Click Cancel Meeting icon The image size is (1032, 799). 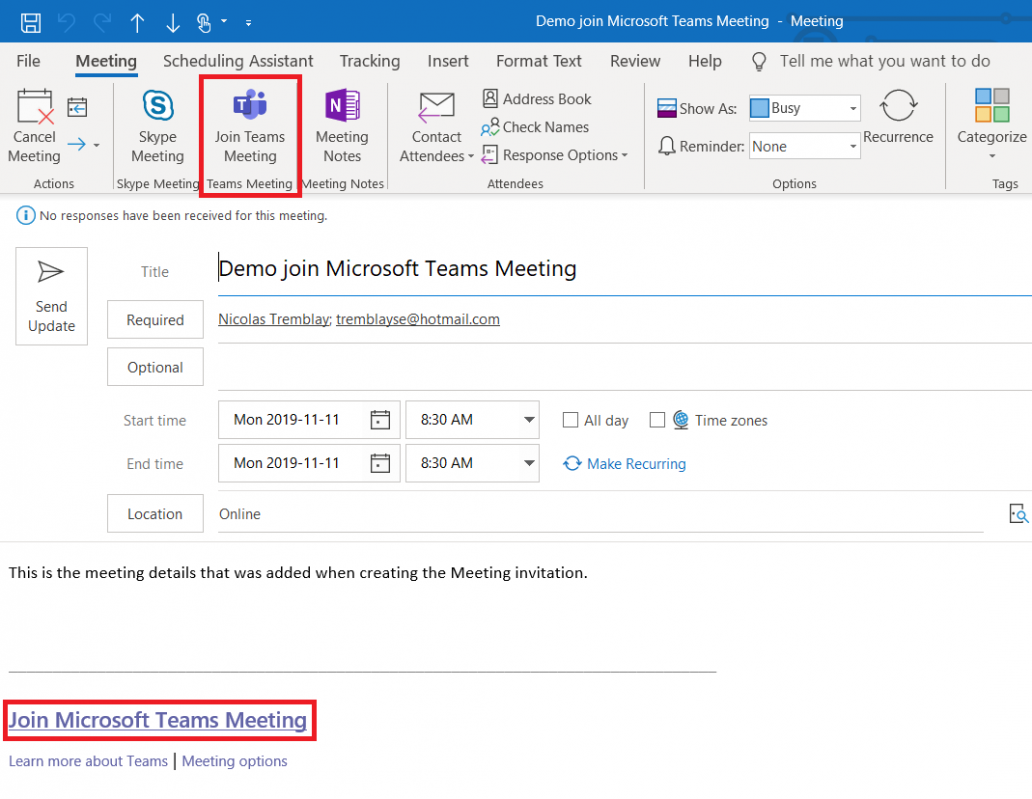[35, 106]
